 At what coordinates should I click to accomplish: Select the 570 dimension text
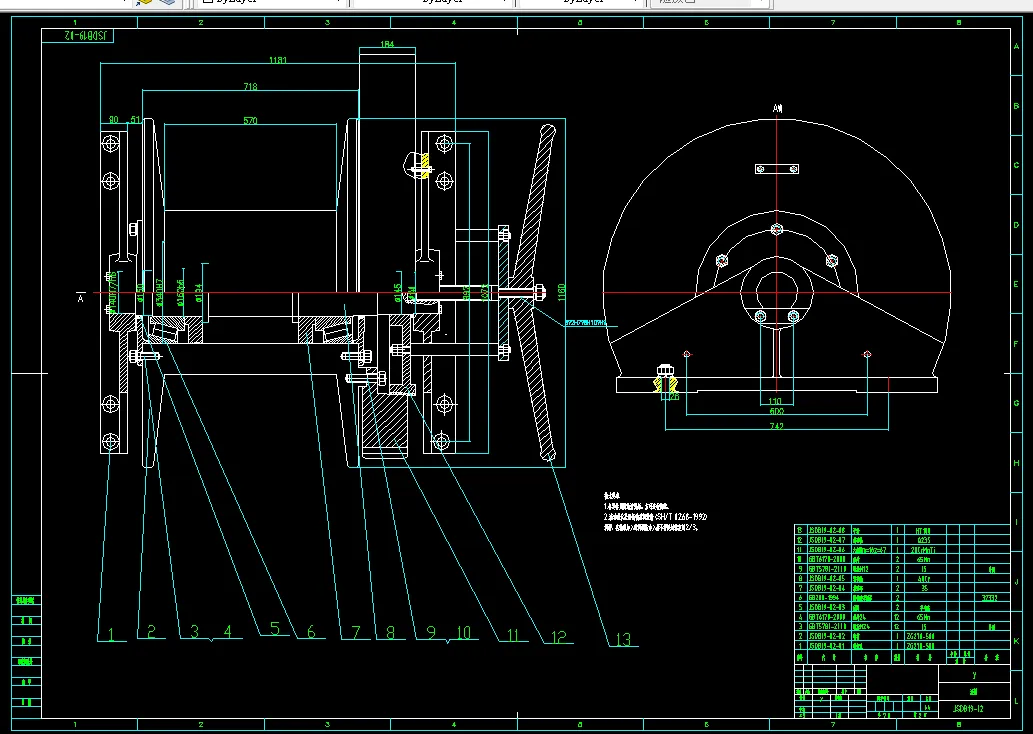250,121
